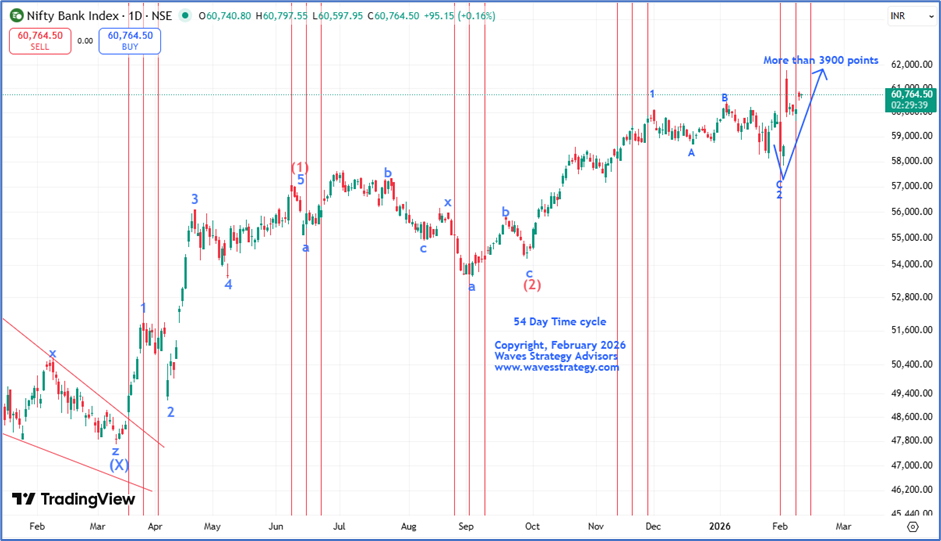This screenshot has height=541, width=941.
Task: Click the www.wavesstrategy.com chart text
Action: [x=556, y=367]
